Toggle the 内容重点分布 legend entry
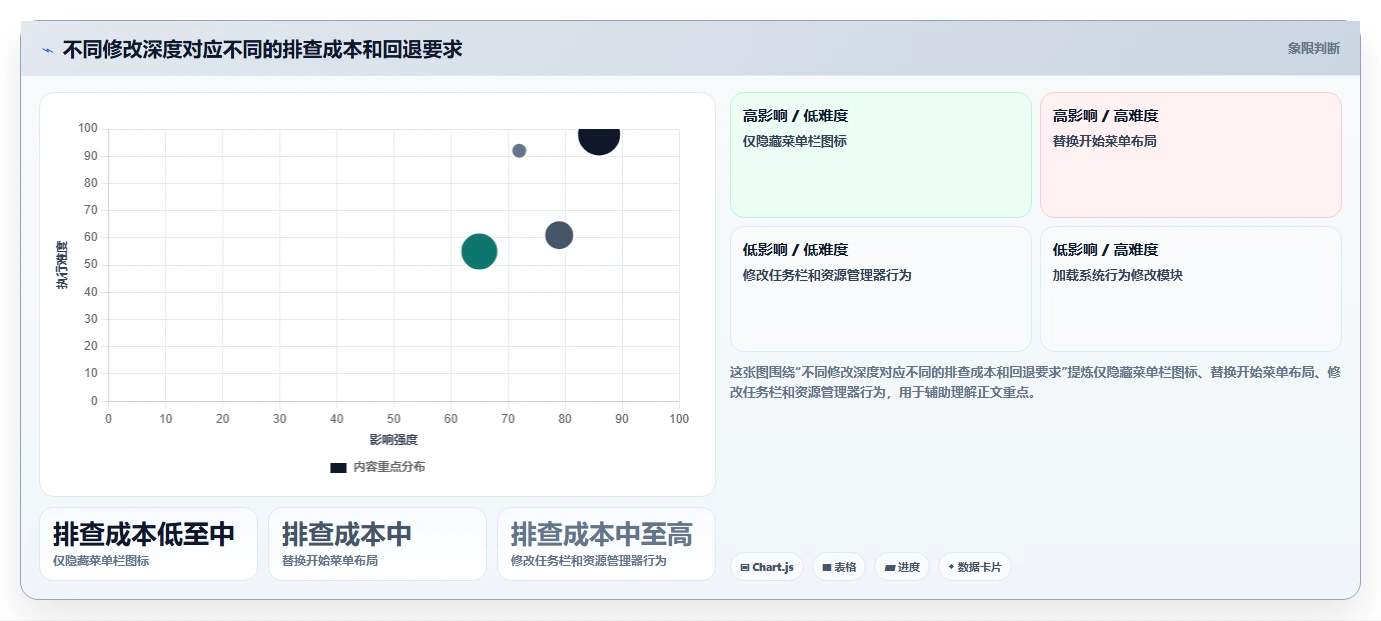Viewport: 1381px width, 621px height. (x=377, y=467)
